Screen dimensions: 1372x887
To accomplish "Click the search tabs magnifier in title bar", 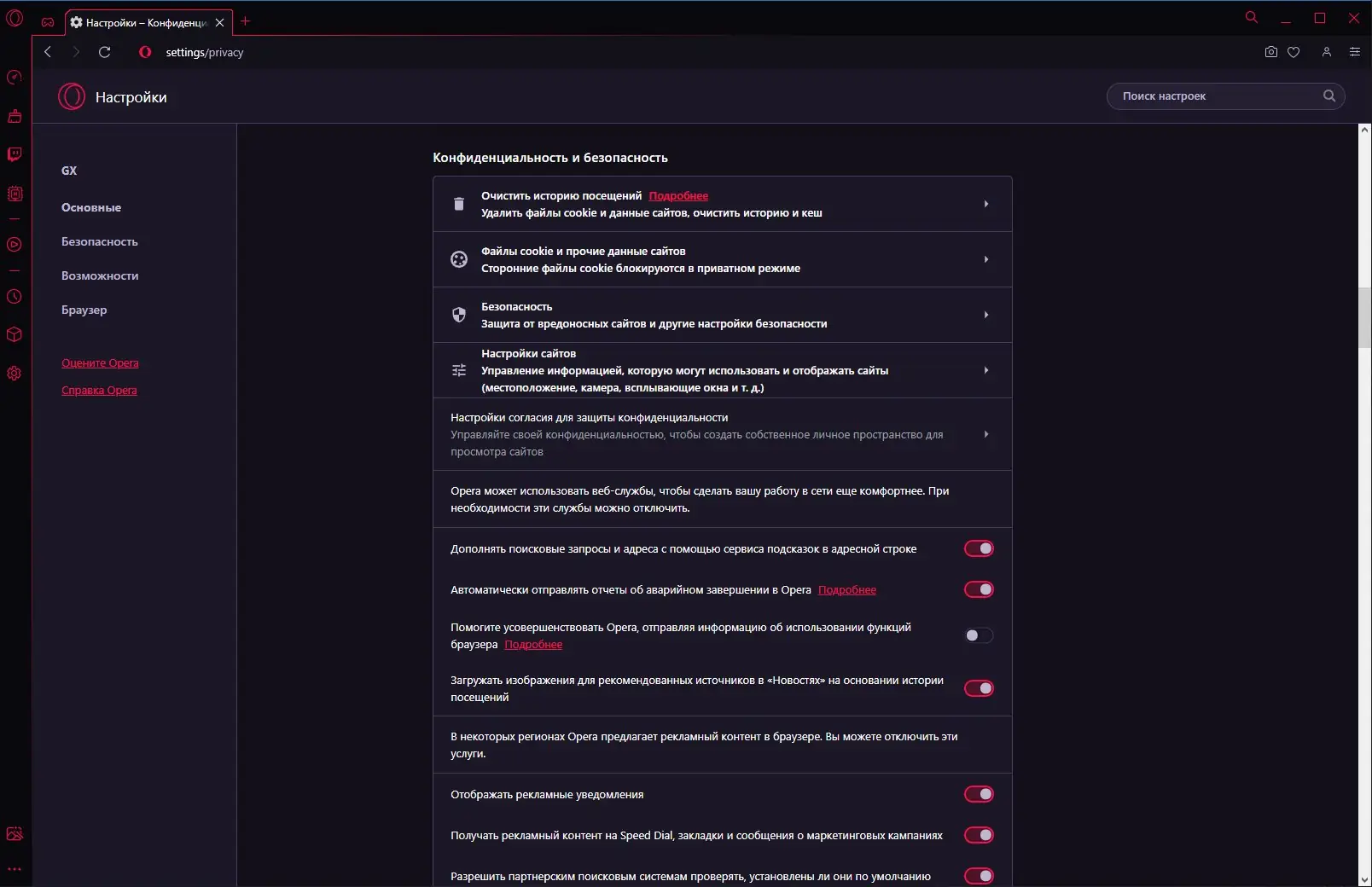I will 1252,17.
